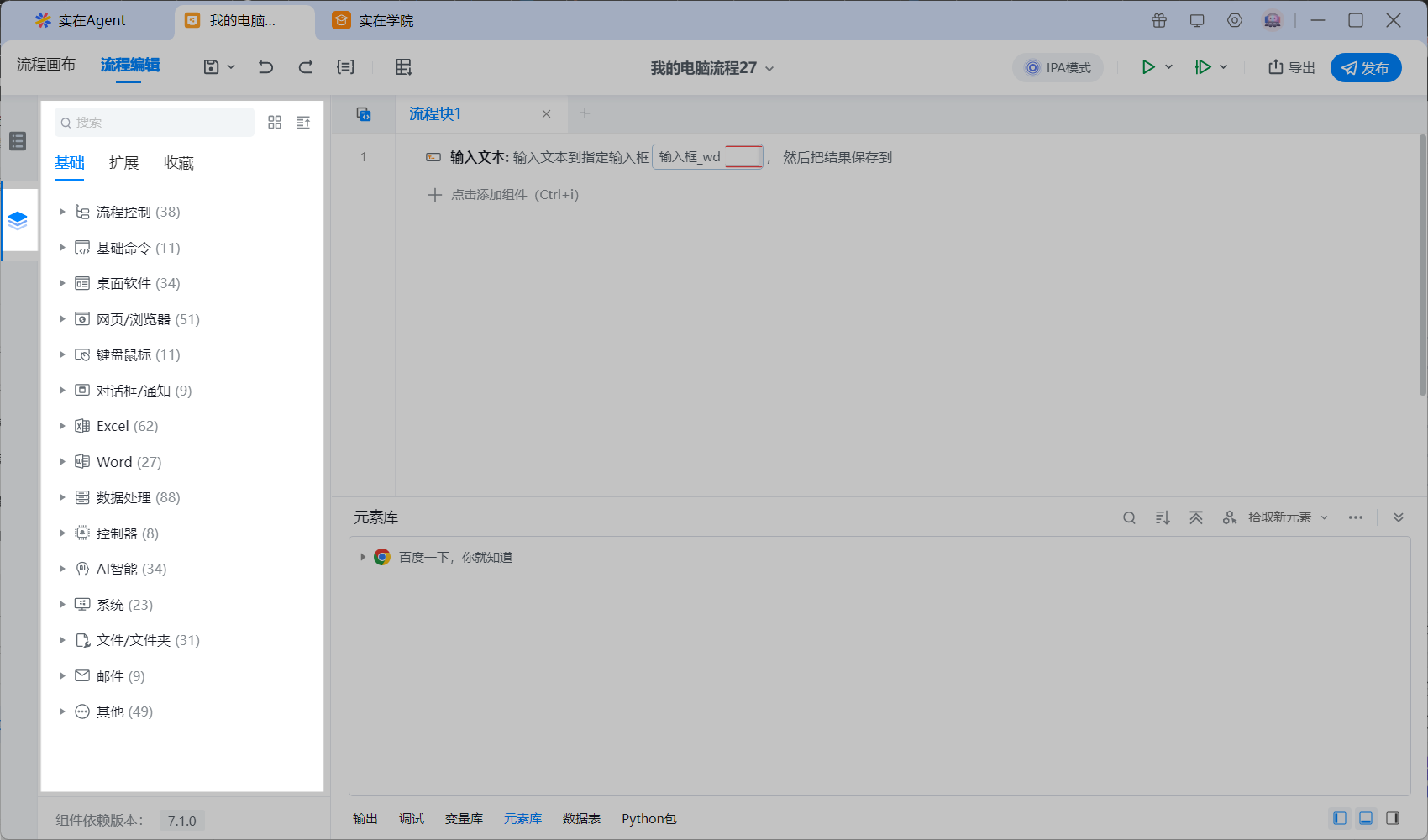Open the 输出 bottom tab
The height and width of the screenshot is (840, 1428).
[x=365, y=818]
